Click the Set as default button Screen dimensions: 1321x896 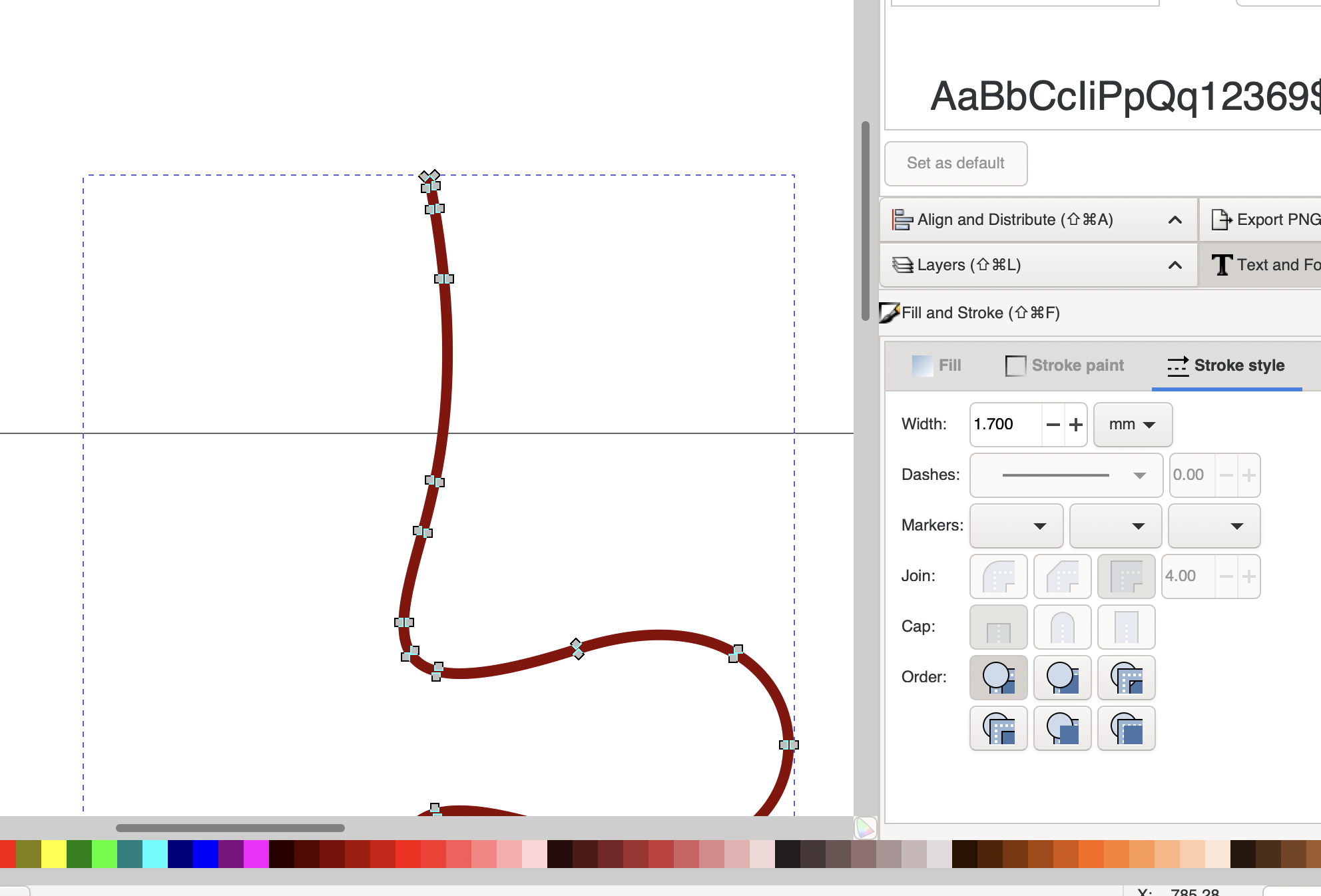pos(955,163)
